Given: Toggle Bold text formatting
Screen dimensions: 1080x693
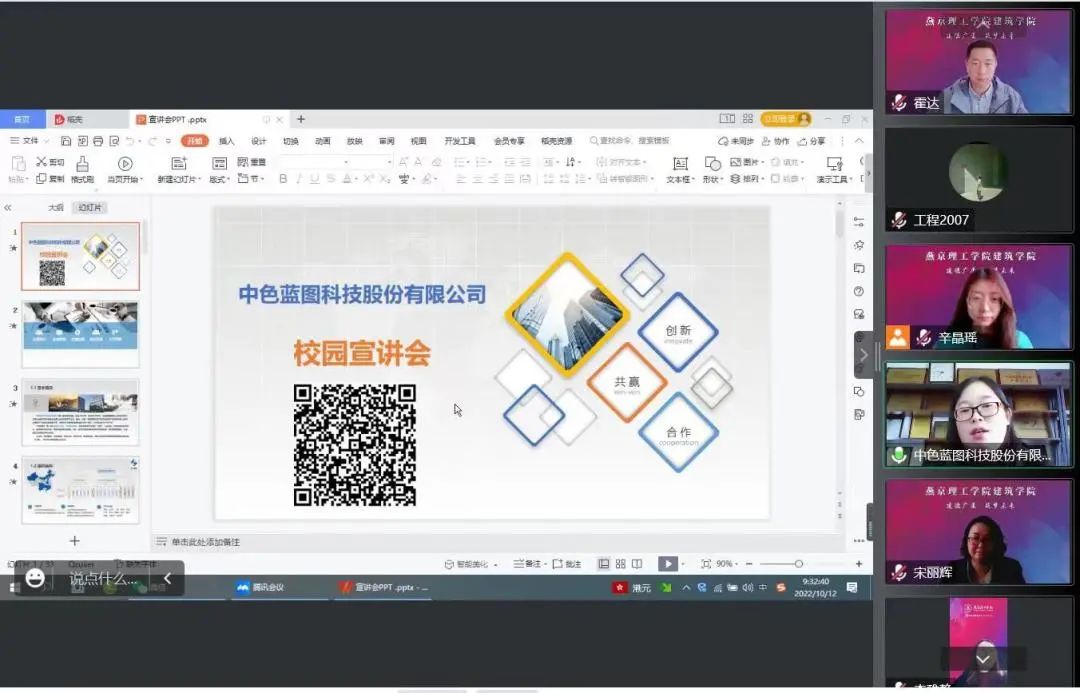Looking at the screenshot, I should coord(283,179).
